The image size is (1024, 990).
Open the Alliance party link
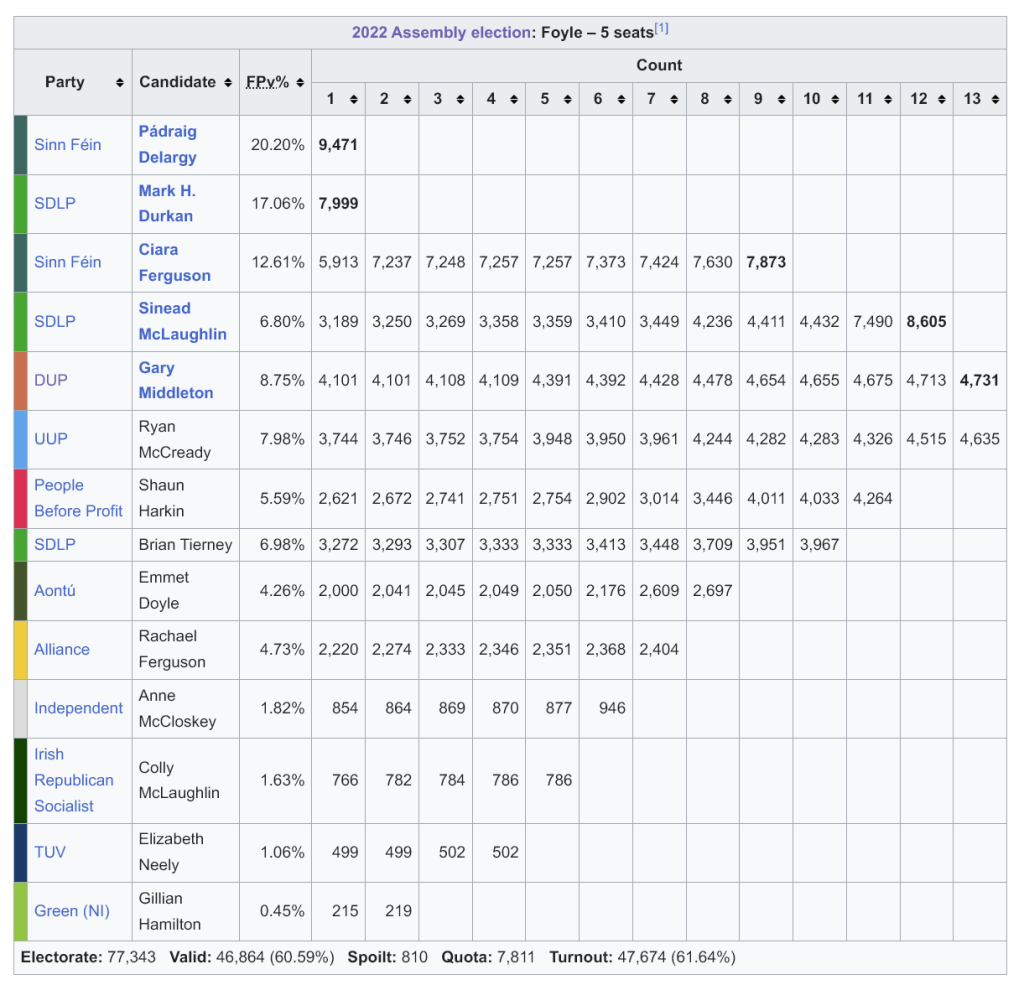62,650
